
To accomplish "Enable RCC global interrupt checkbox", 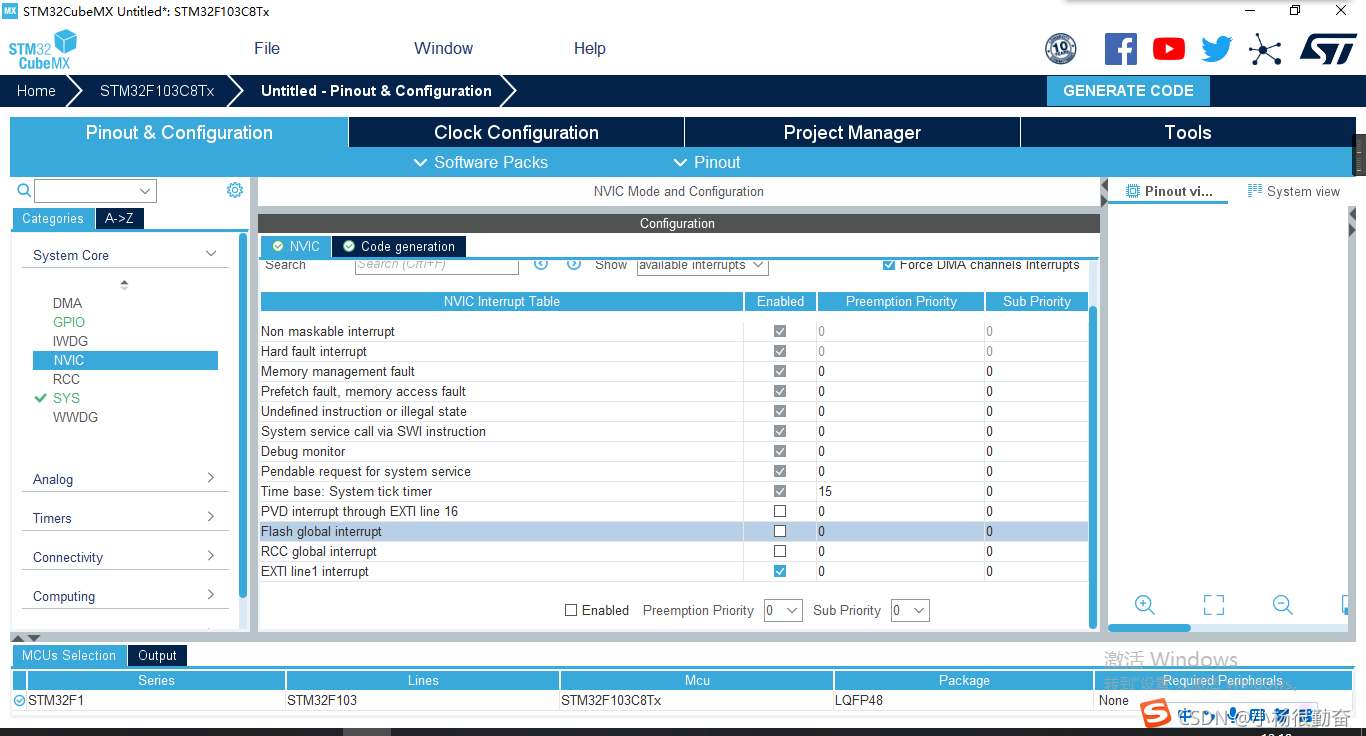I will tap(780, 551).
